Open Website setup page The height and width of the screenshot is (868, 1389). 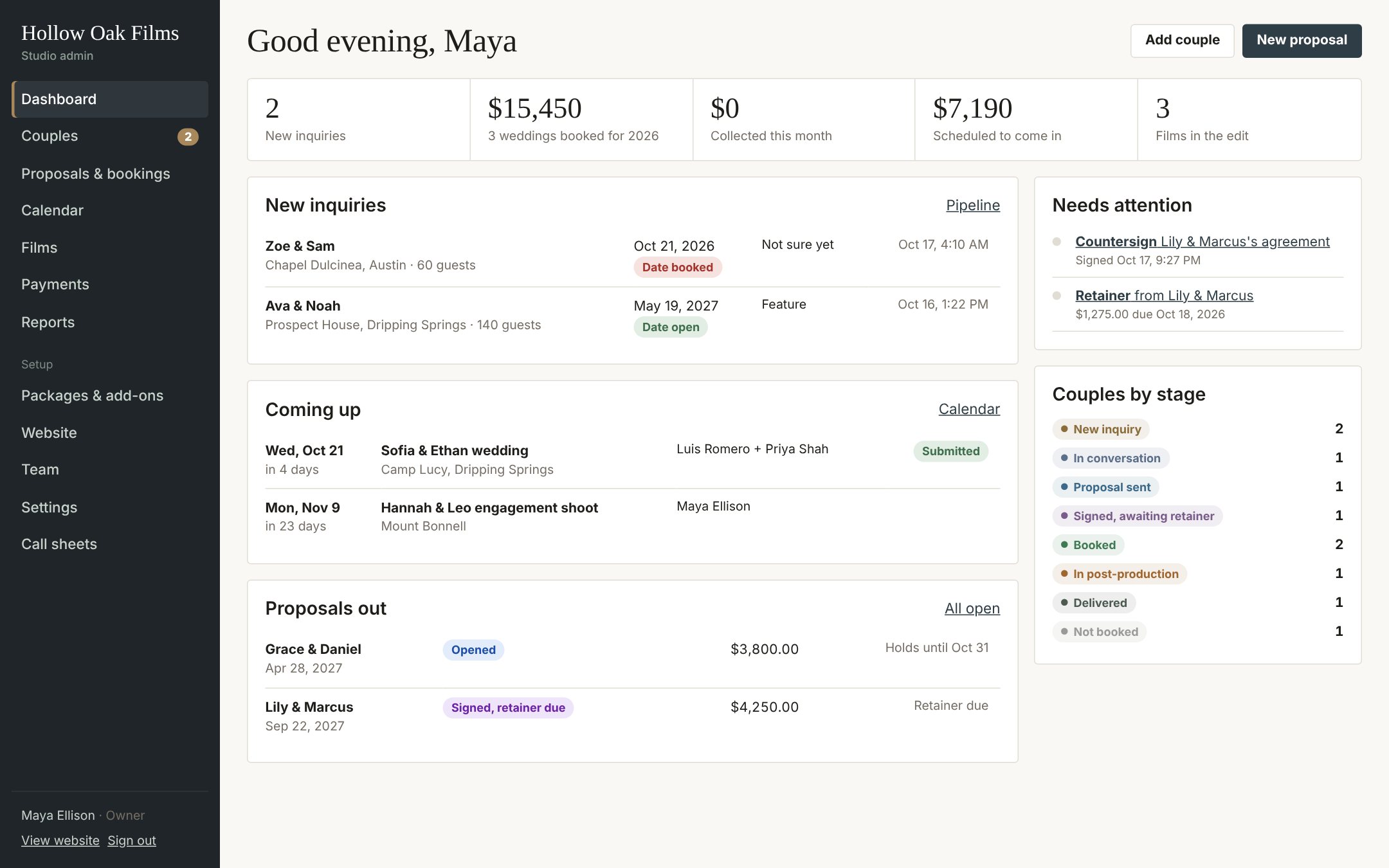pos(110,433)
